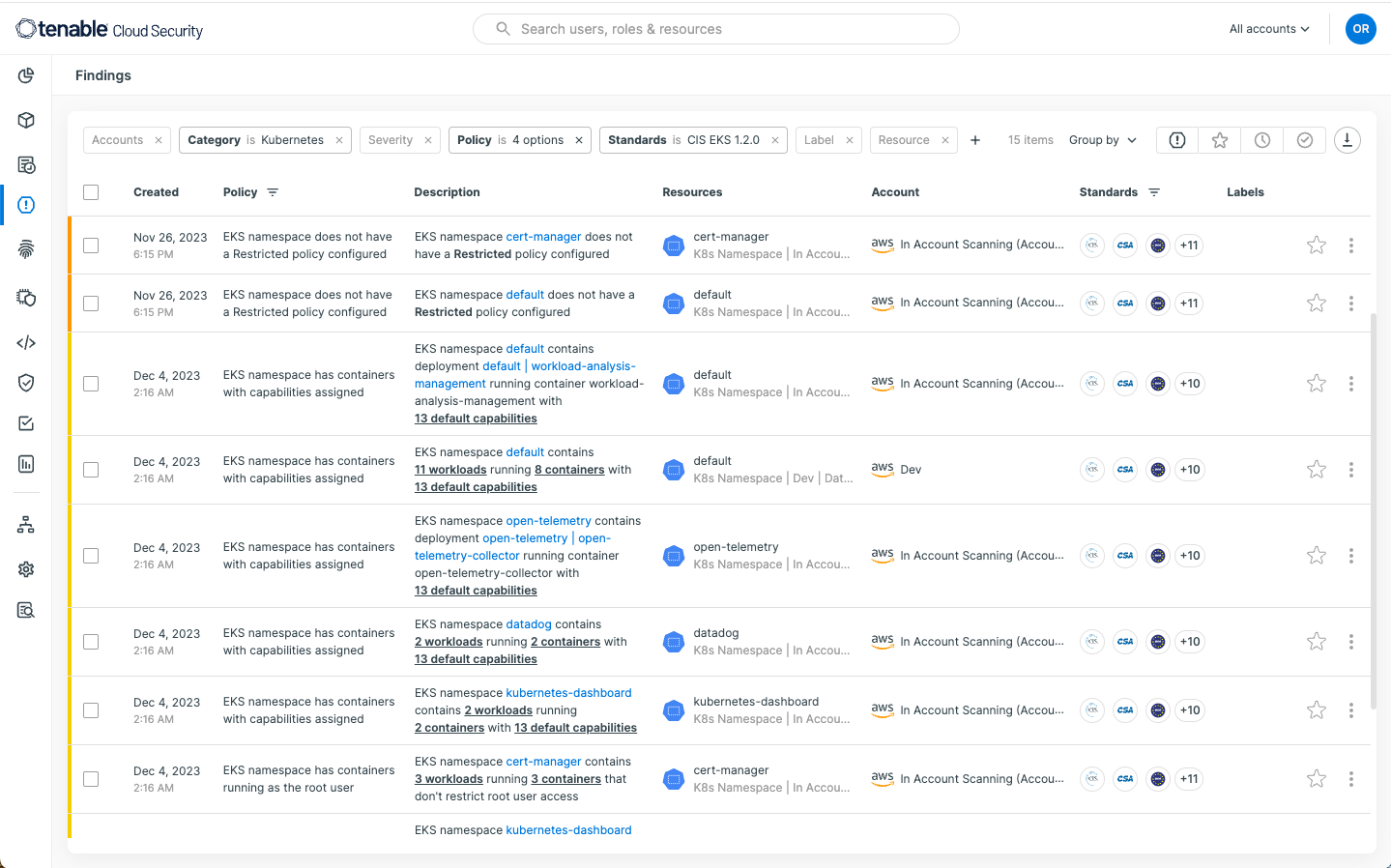
Task: Open the workload-analysis-management deployment link
Action: click(x=527, y=375)
